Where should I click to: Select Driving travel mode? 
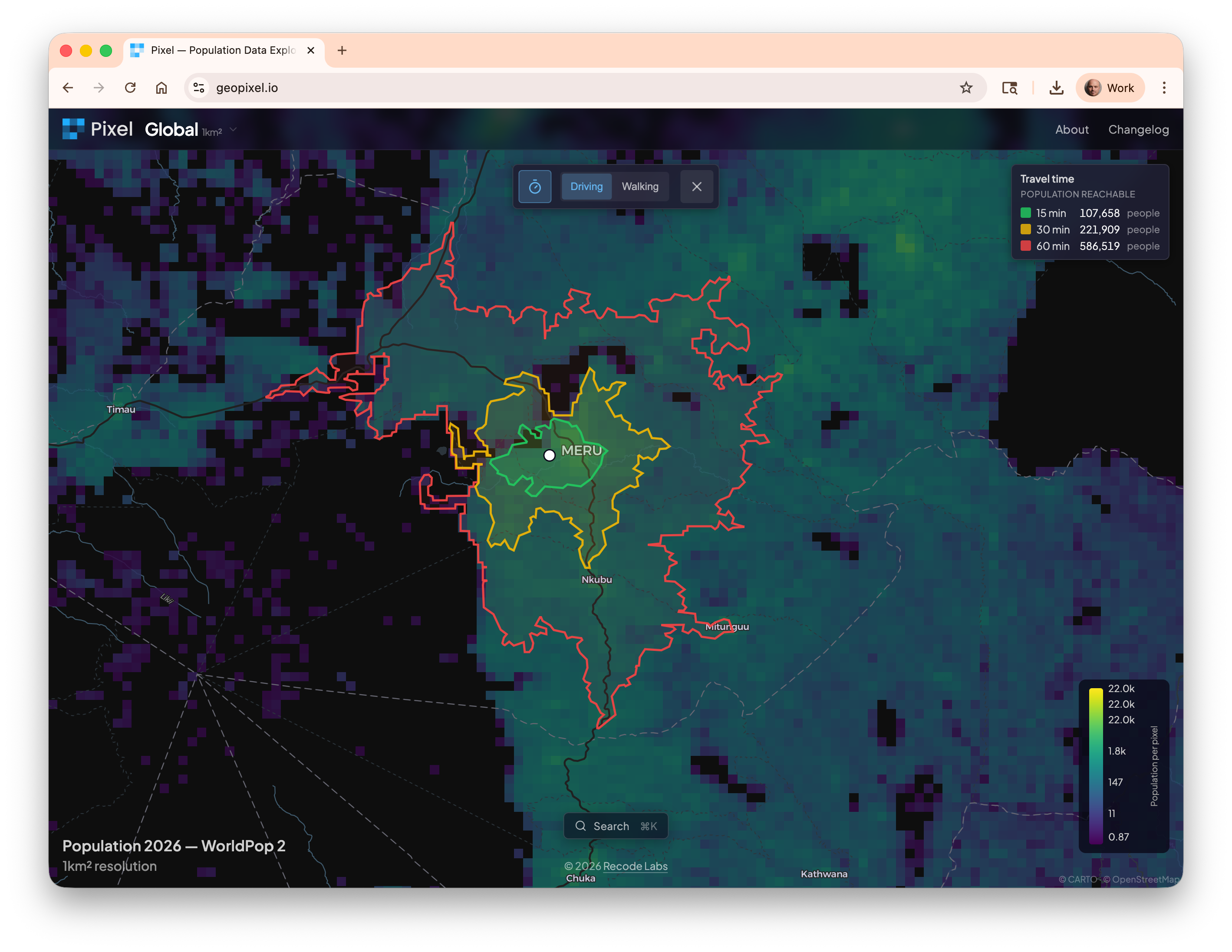click(x=586, y=187)
